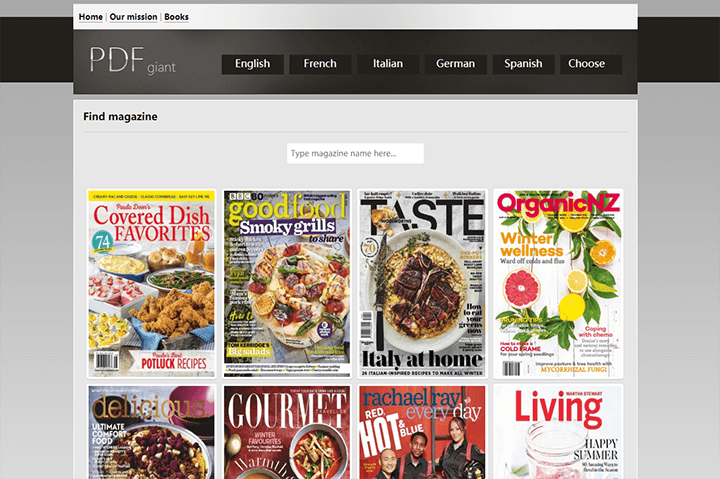The width and height of the screenshot is (720, 479).
Task: Switch to German magazines
Action: (x=455, y=64)
